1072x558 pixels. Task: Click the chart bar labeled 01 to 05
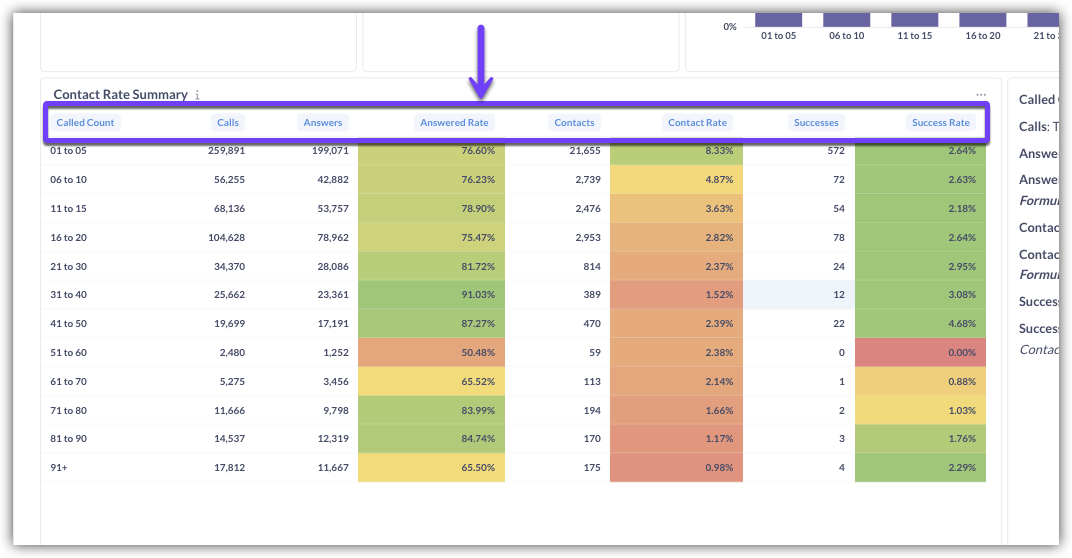[778, 19]
